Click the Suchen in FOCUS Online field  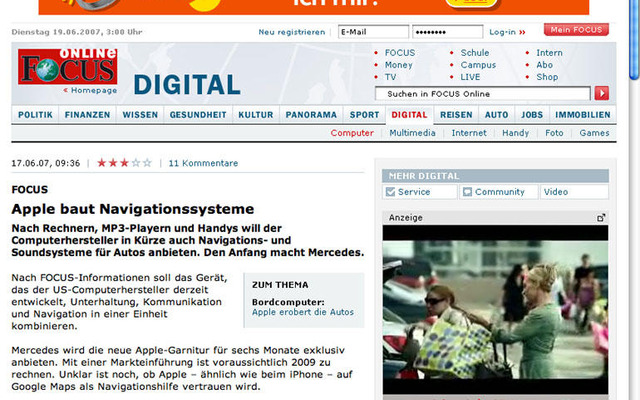pyautogui.click(x=482, y=94)
